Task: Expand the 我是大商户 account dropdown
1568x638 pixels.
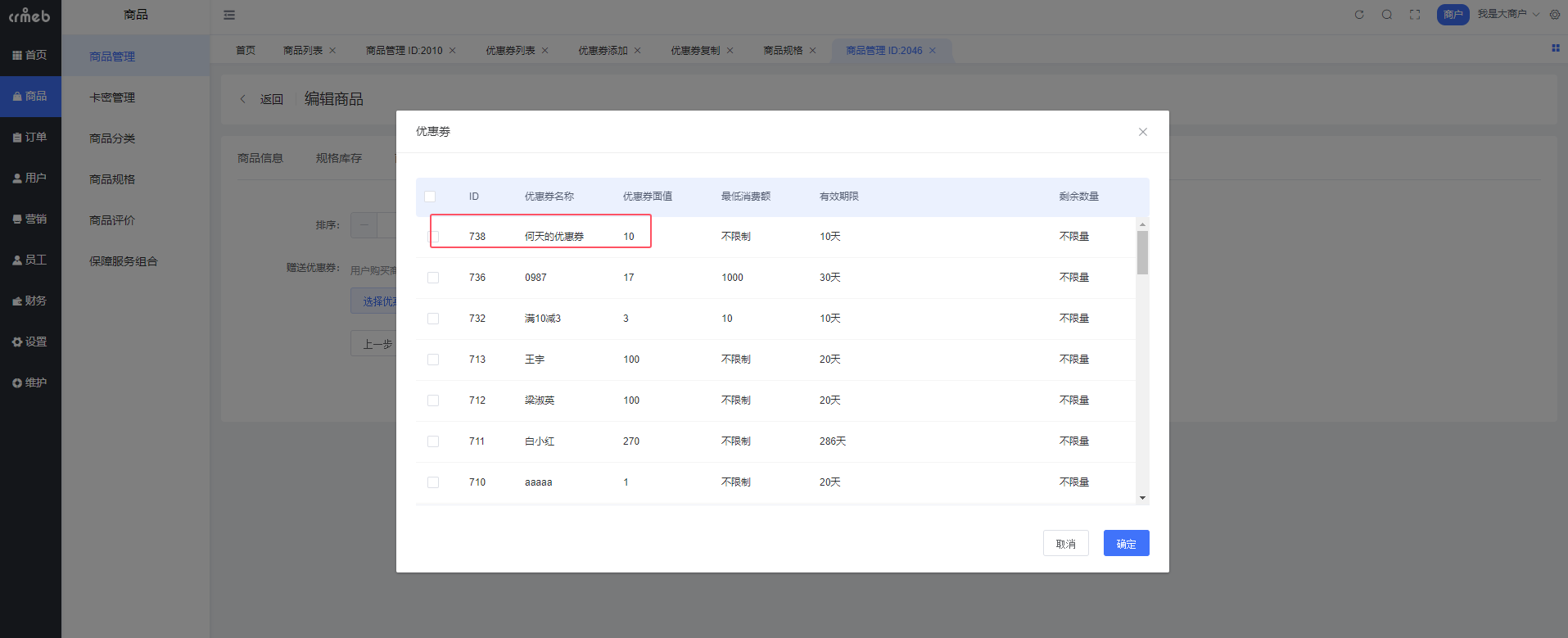Action: coord(1508,15)
